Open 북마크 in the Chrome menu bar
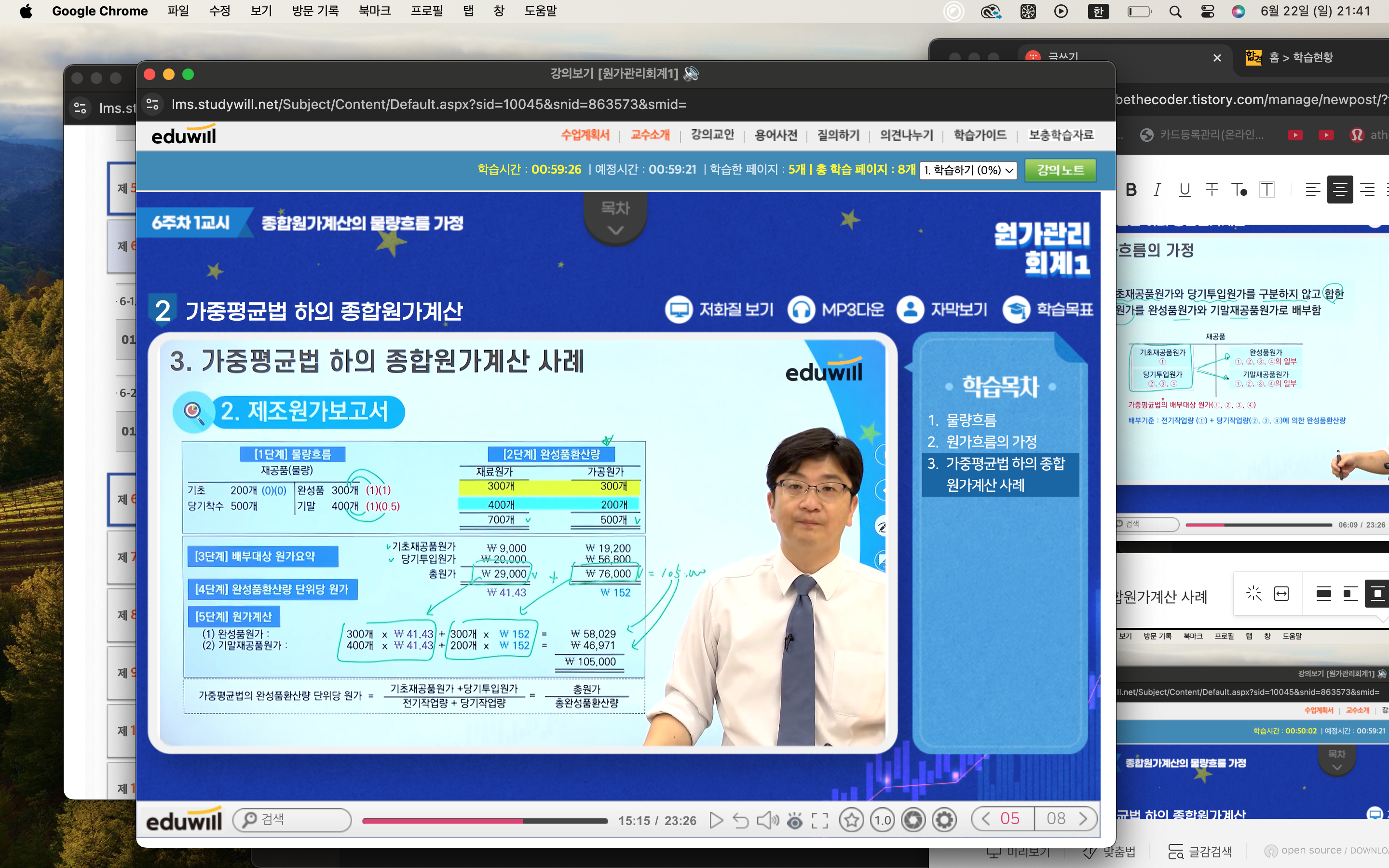Image resolution: width=1389 pixels, height=868 pixels. 374,11
